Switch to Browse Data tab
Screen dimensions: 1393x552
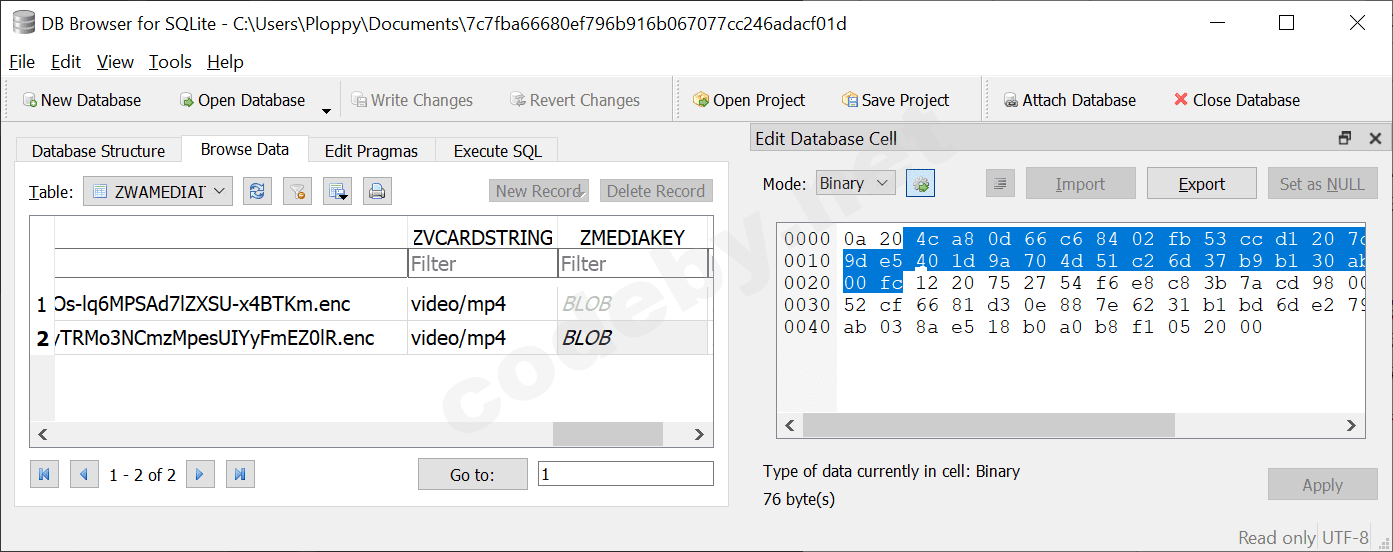coord(245,149)
